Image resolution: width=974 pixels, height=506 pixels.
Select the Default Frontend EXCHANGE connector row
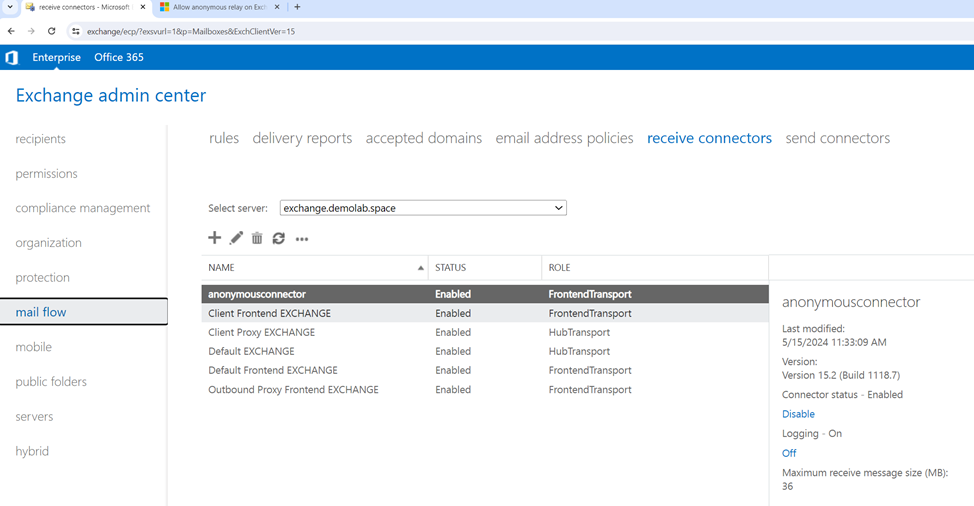click(273, 370)
